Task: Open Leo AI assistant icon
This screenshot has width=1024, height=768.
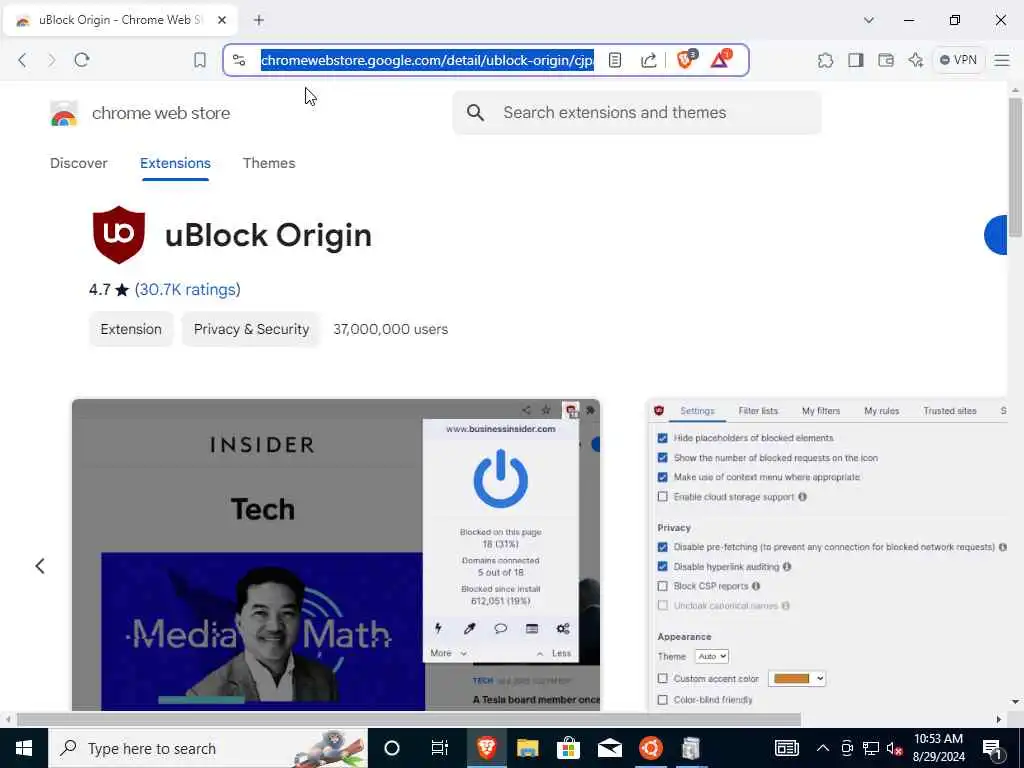Action: (916, 60)
